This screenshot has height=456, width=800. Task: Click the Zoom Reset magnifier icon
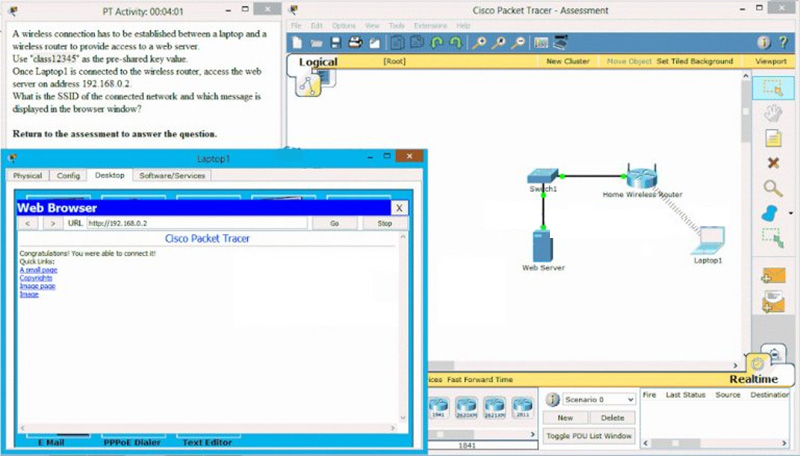pyautogui.click(x=498, y=43)
